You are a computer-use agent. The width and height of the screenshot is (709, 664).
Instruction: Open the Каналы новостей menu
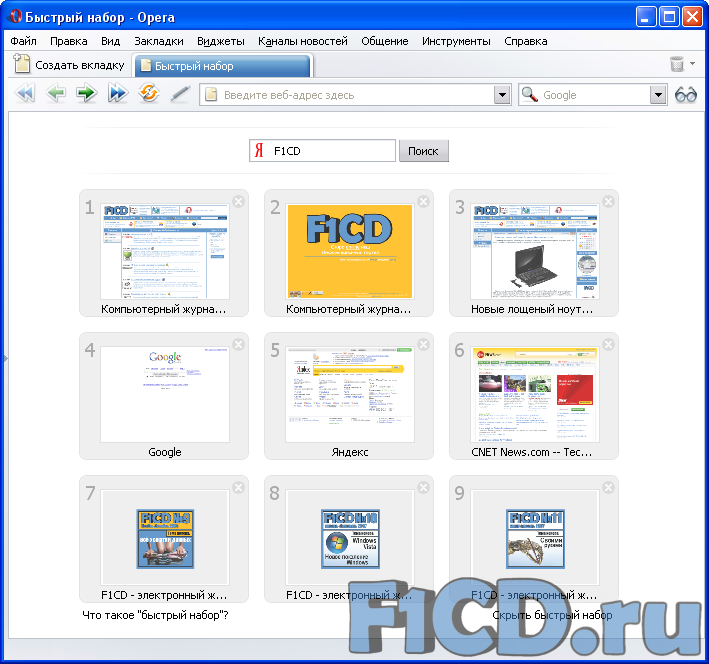point(303,41)
